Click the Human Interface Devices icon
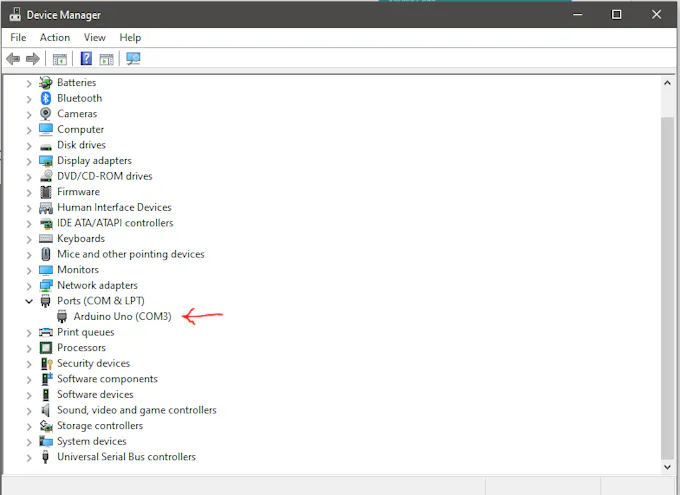Image resolution: width=680 pixels, height=495 pixels. 46,208
